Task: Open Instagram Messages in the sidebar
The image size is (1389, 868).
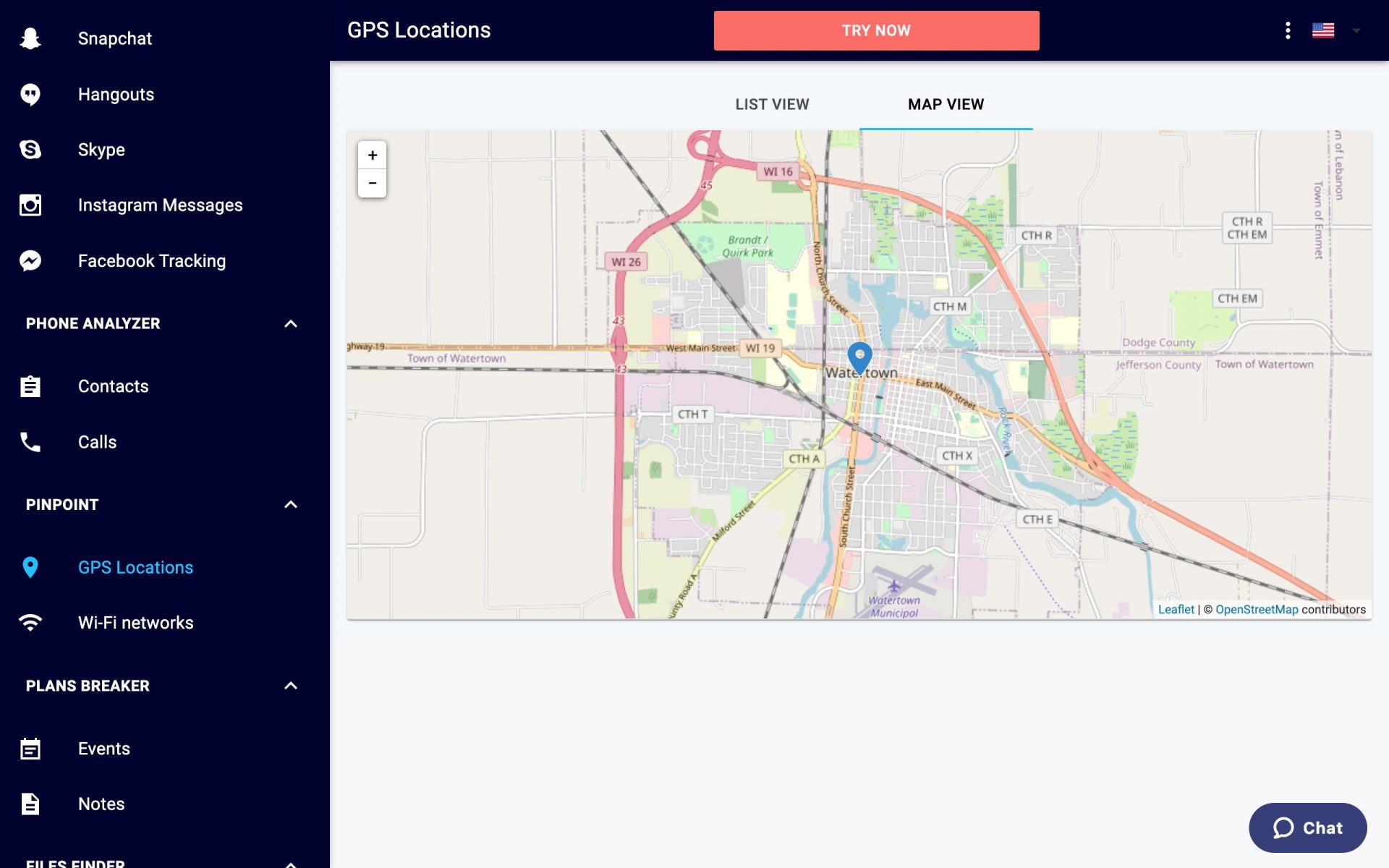Action: [165, 205]
